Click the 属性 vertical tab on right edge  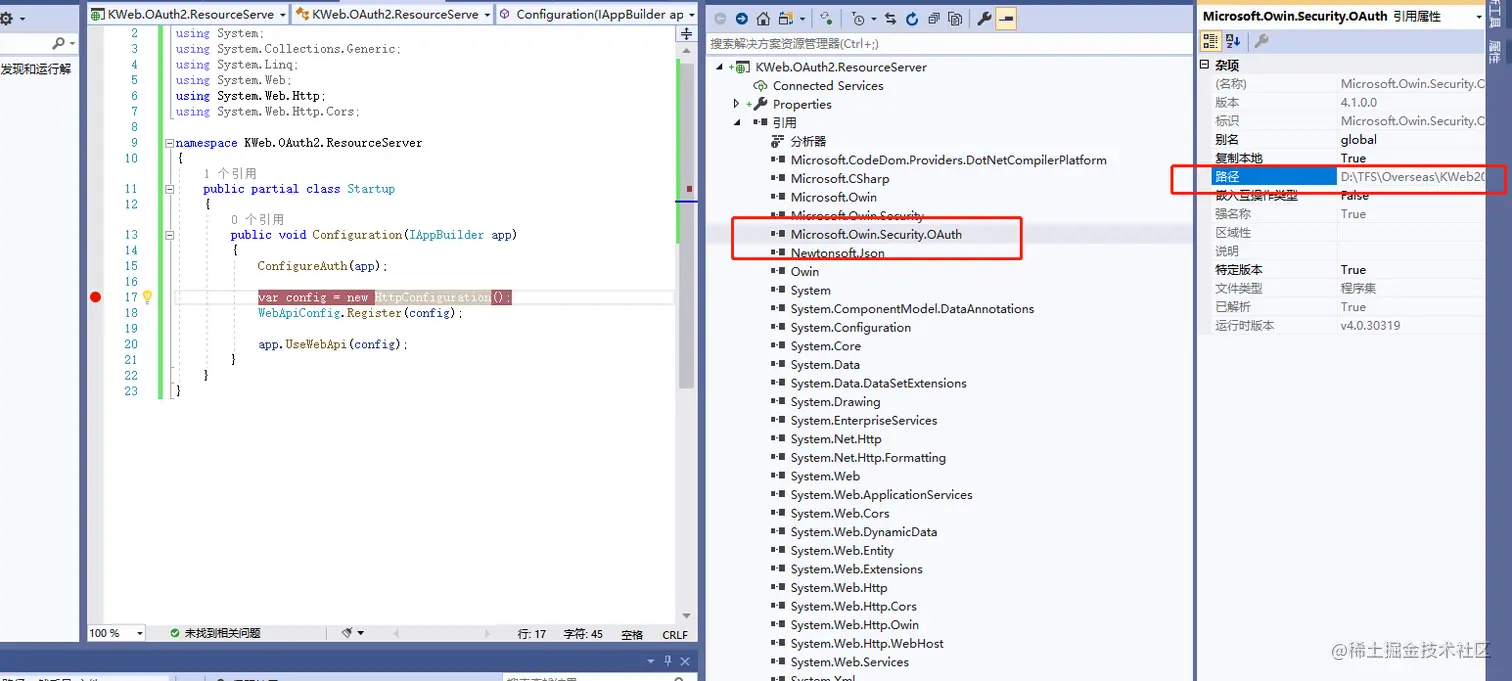pos(1493,52)
